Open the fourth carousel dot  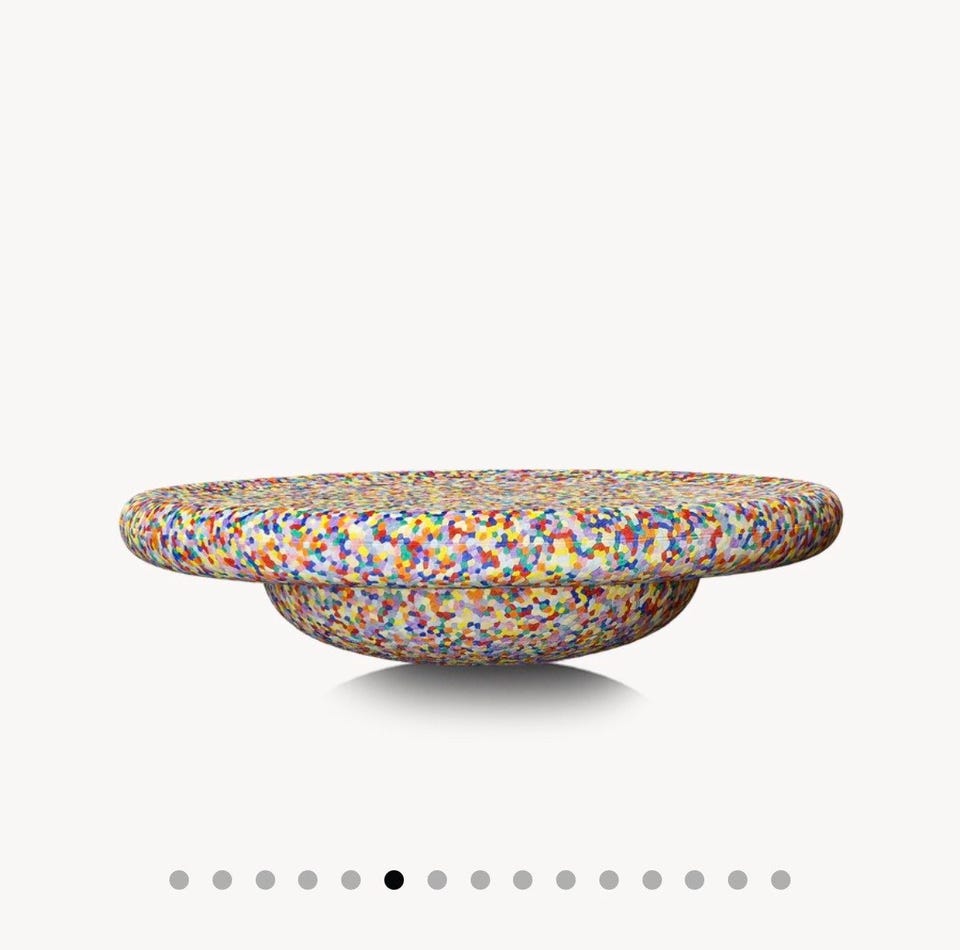(308, 880)
